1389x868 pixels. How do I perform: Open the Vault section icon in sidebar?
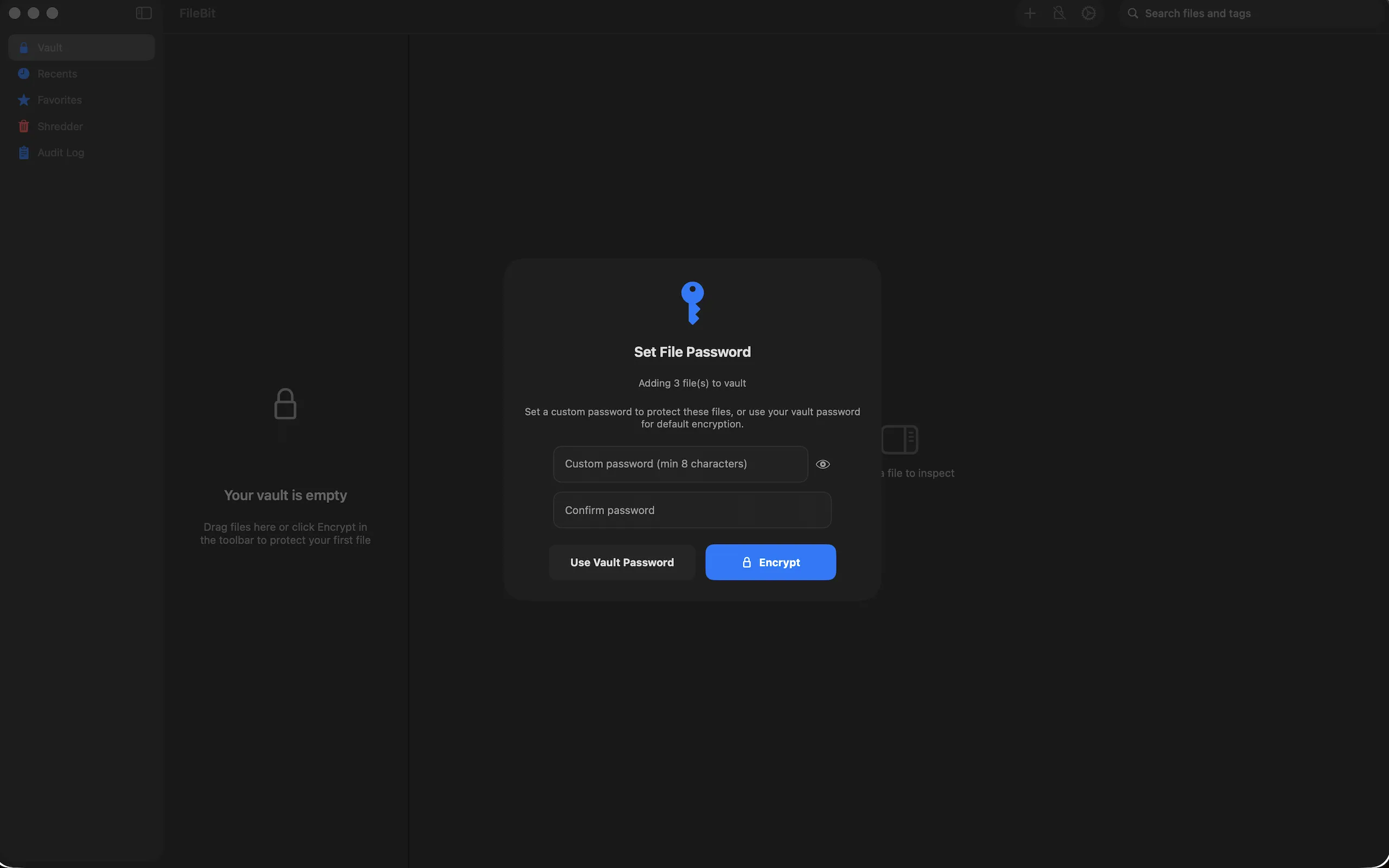23,47
